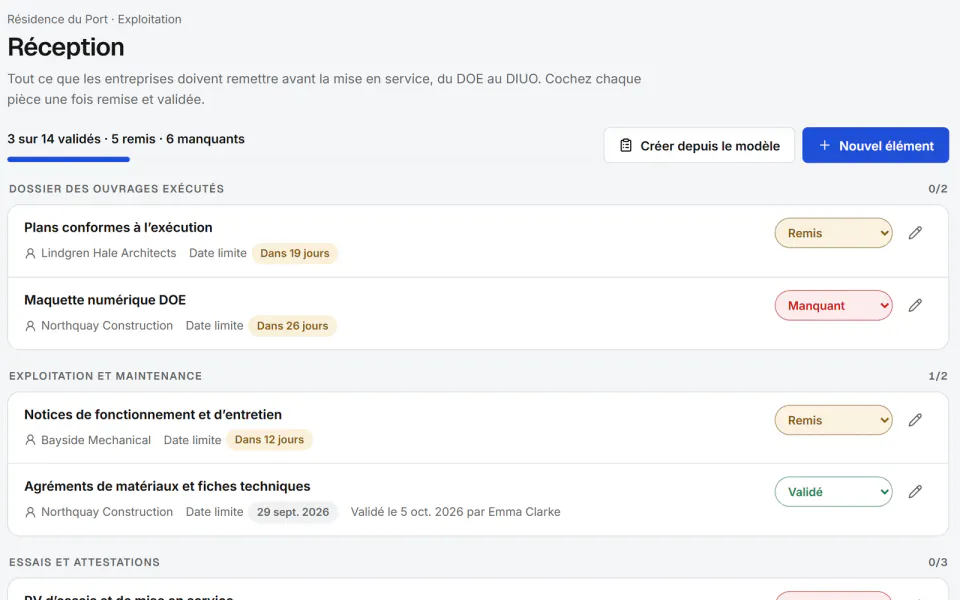Click the Essais et attestations section header
960x600 pixels.
84,562
